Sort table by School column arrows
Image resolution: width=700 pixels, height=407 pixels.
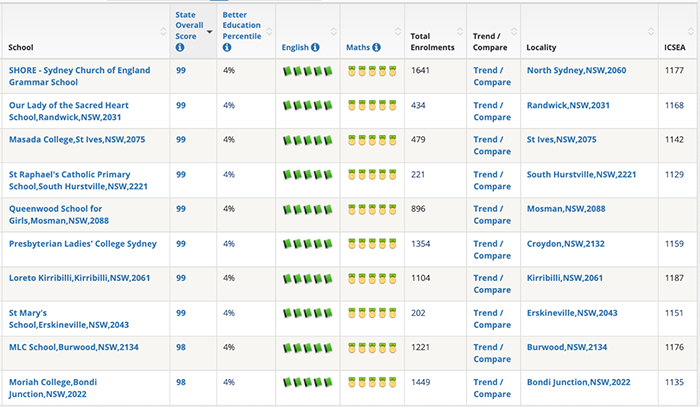tap(163, 31)
